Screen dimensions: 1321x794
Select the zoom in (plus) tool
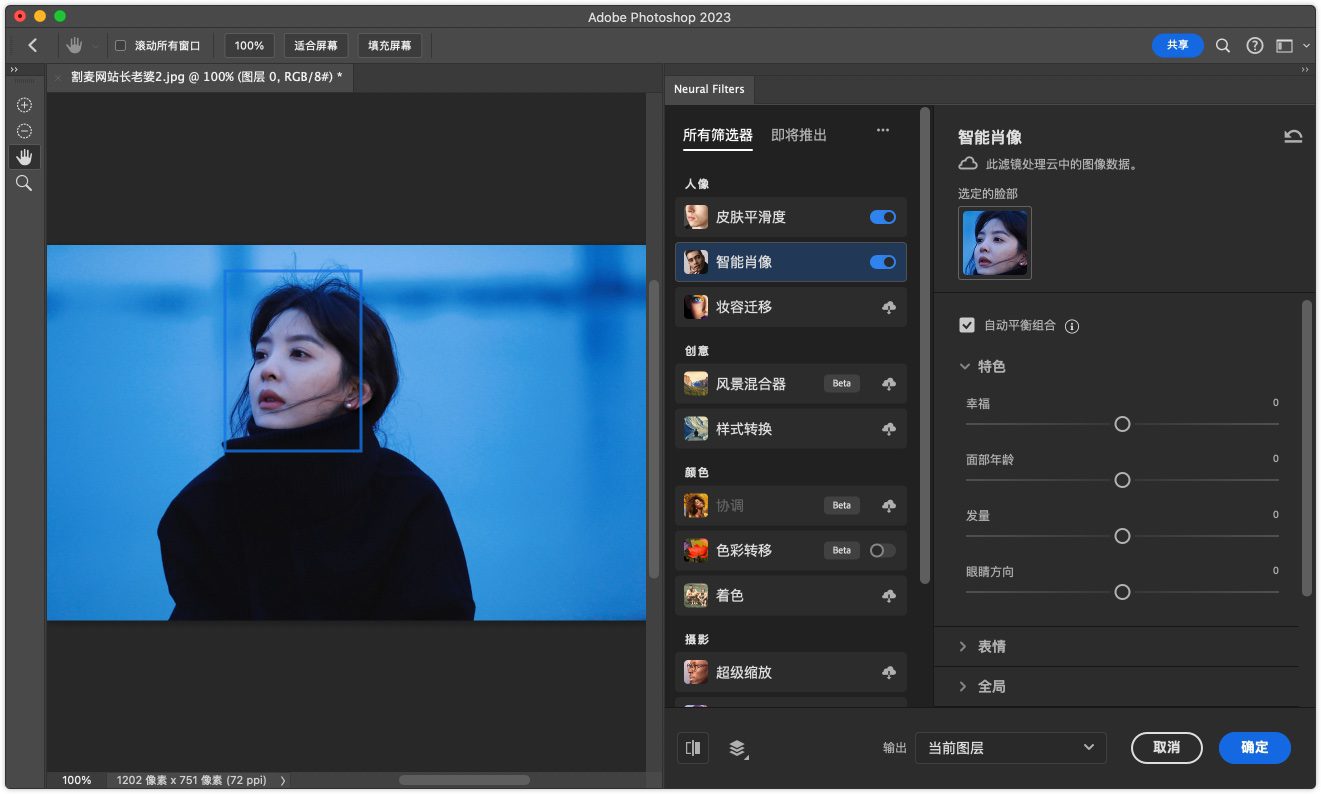tap(25, 105)
